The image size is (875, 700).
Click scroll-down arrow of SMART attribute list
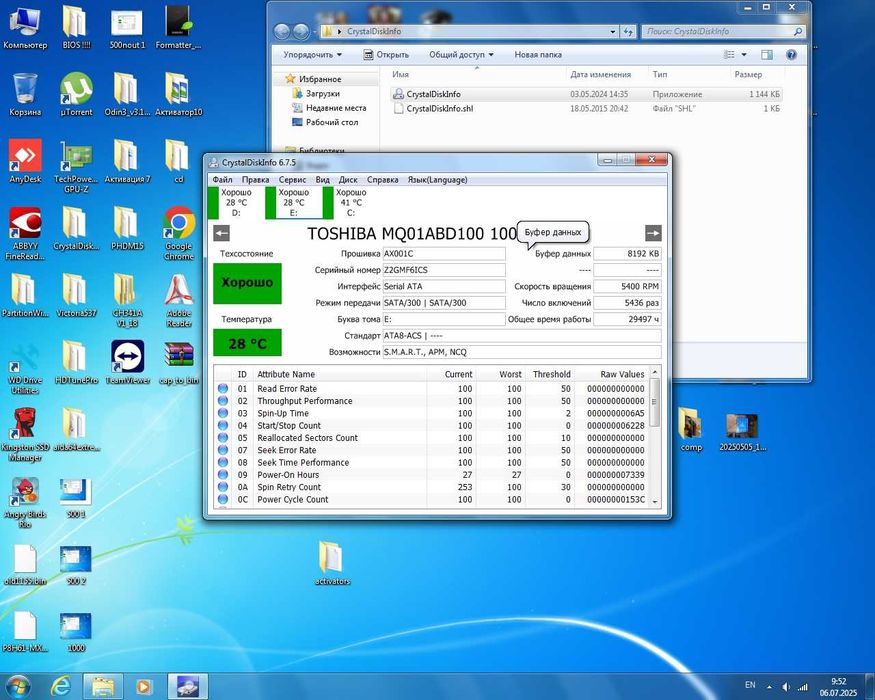tap(655, 501)
